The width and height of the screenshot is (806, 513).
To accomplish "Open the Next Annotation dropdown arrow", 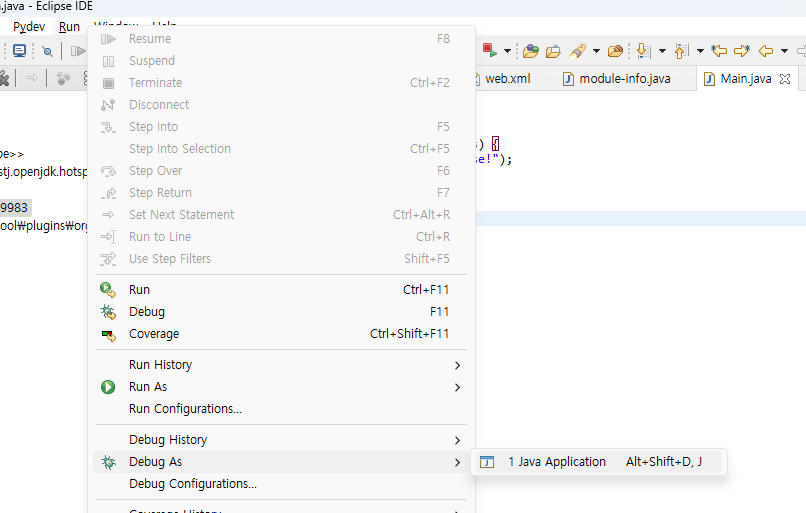I will click(663, 51).
